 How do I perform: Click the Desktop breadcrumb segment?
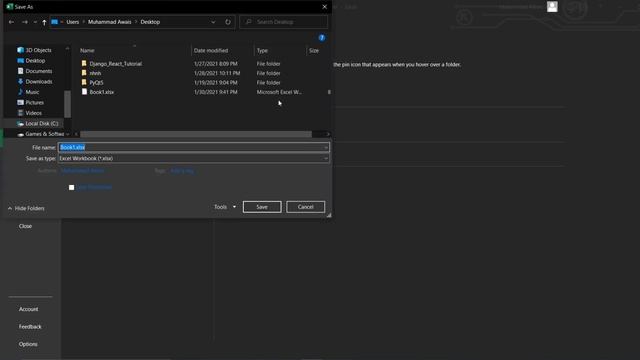(x=150, y=22)
